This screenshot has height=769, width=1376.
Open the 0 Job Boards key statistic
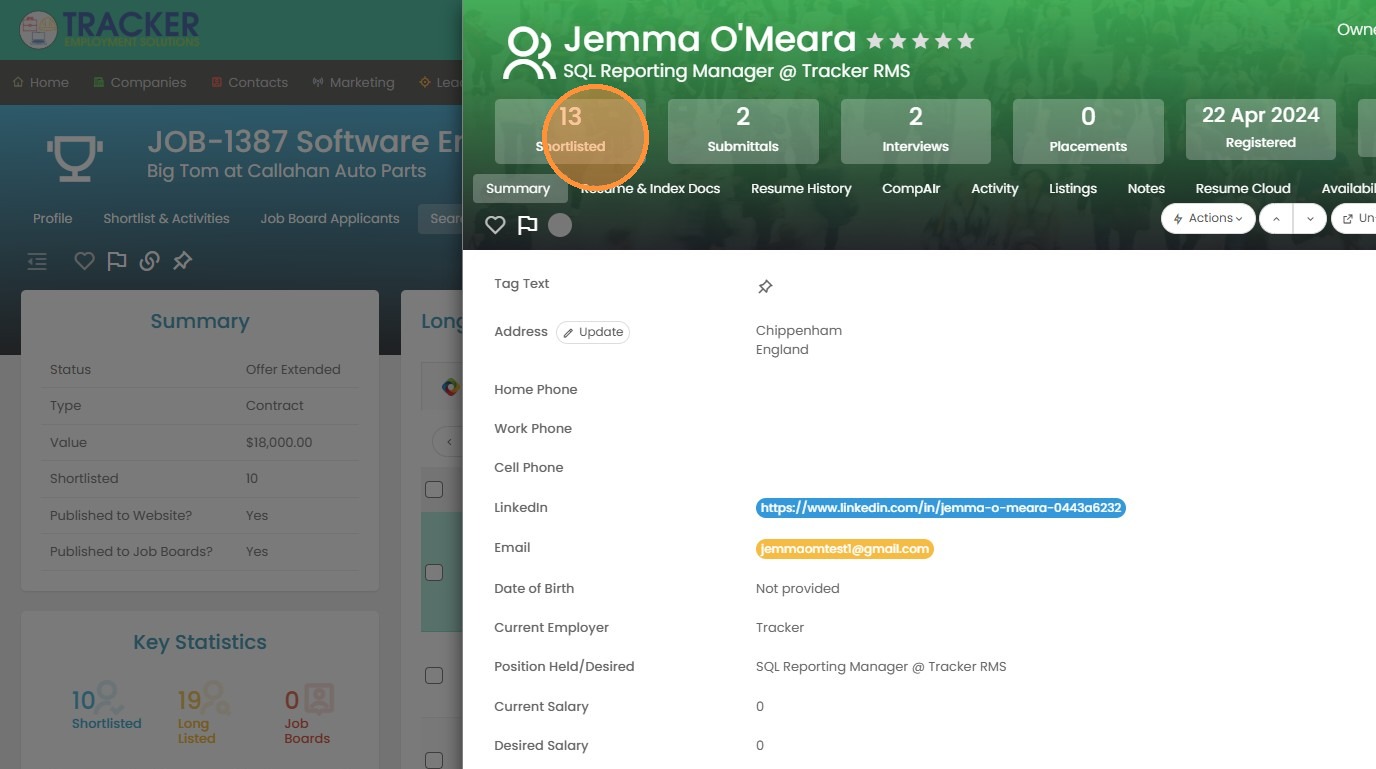click(x=308, y=713)
